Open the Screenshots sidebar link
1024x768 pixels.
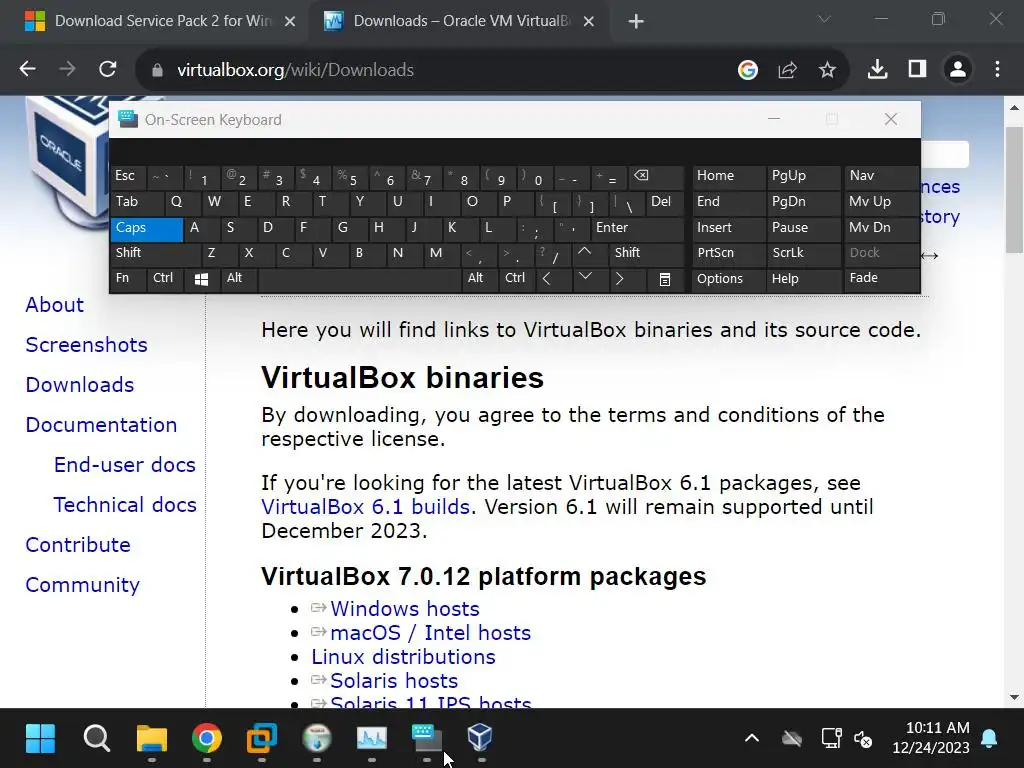86,345
